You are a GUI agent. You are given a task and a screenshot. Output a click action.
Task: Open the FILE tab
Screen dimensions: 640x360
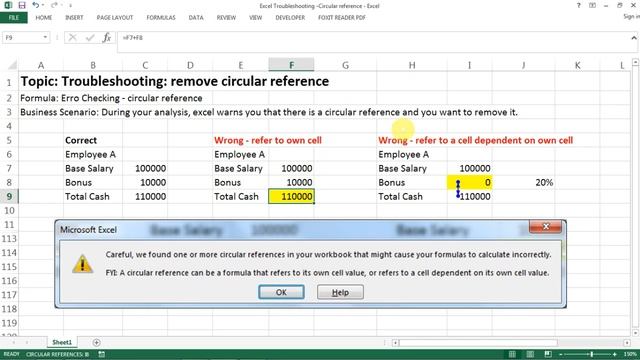point(14,18)
